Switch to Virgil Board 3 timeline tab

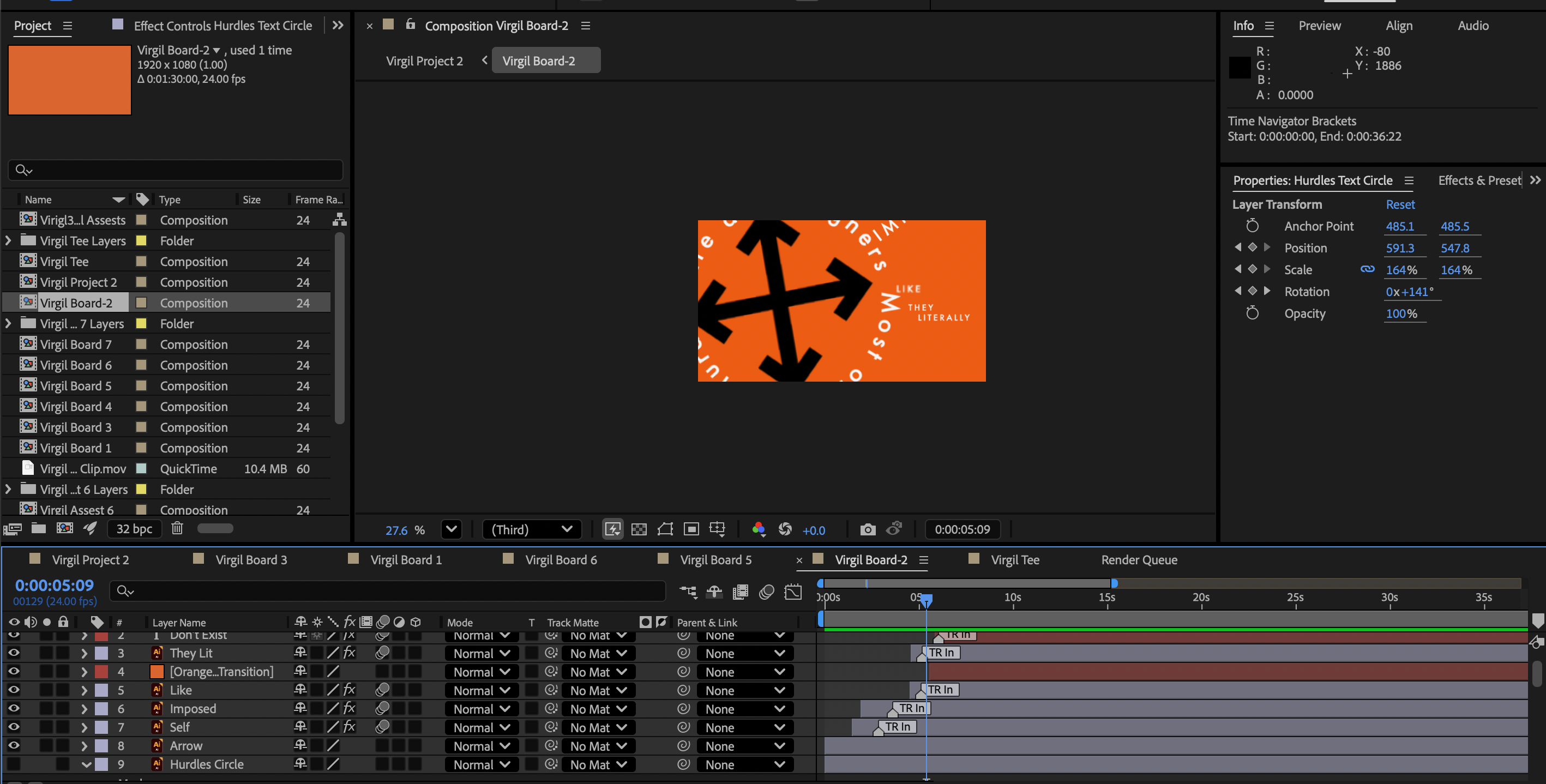click(251, 560)
